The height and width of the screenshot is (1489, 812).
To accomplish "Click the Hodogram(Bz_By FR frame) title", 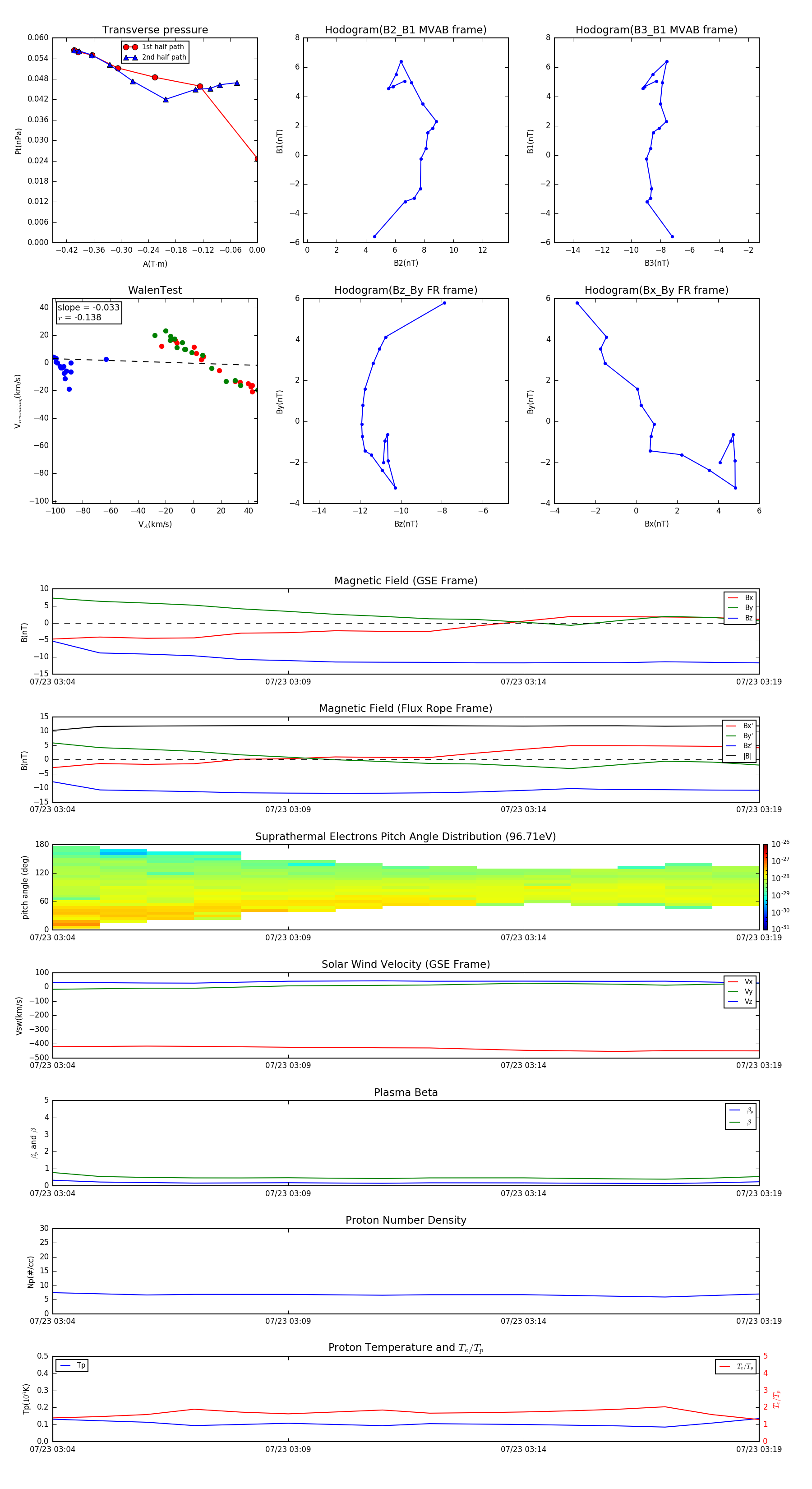I will tap(406, 290).
